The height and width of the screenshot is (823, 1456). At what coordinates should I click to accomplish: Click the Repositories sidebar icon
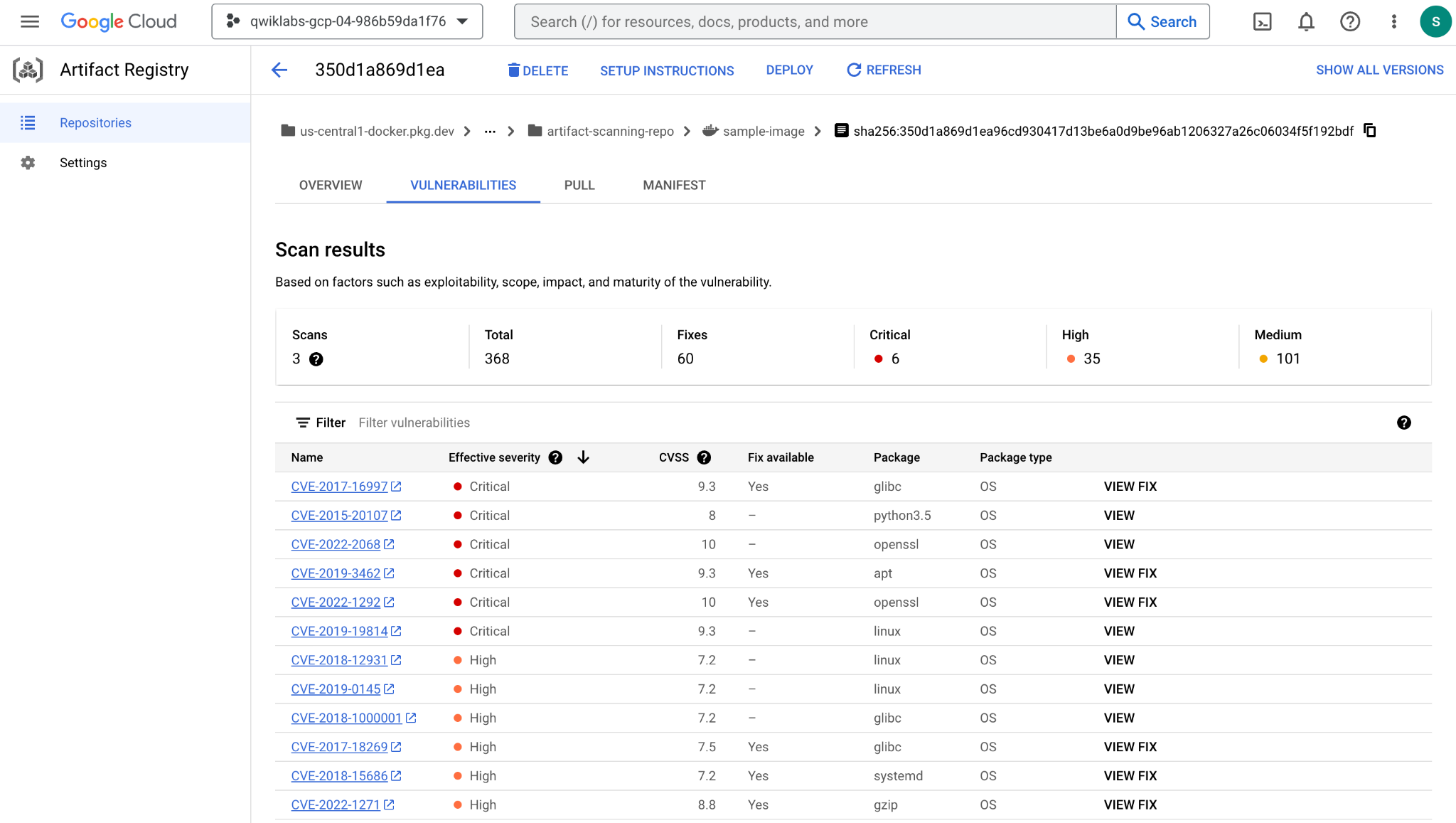(x=28, y=122)
